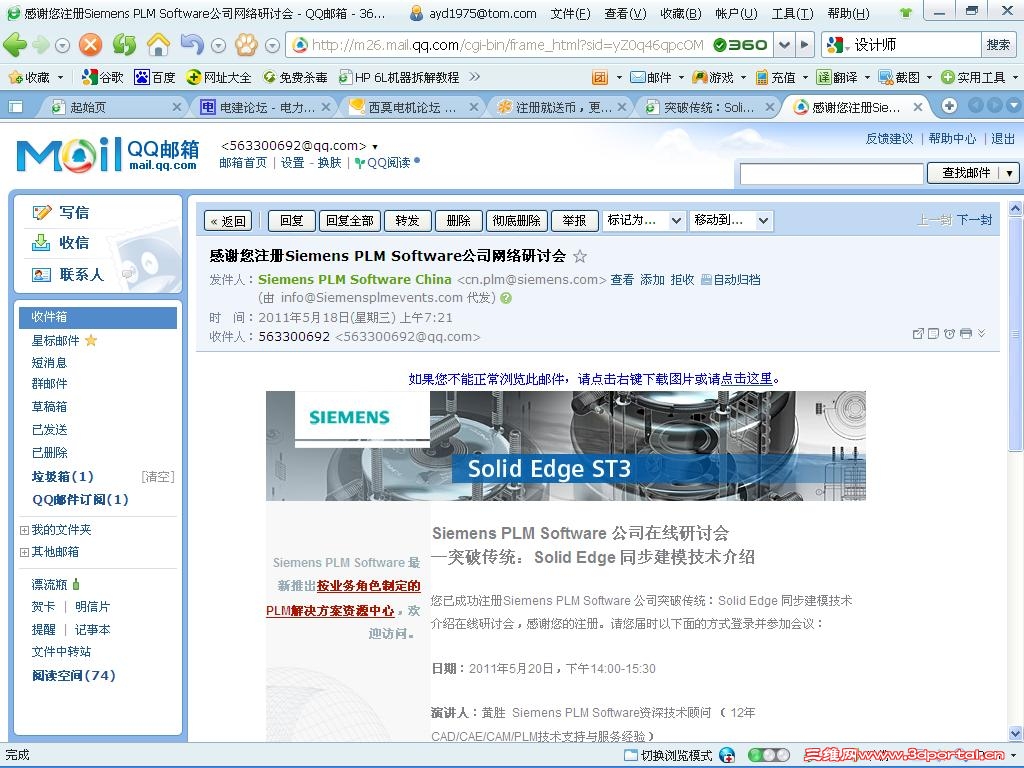Click the alarm reminder icon in email header
The height and width of the screenshot is (768, 1024).
tap(950, 334)
